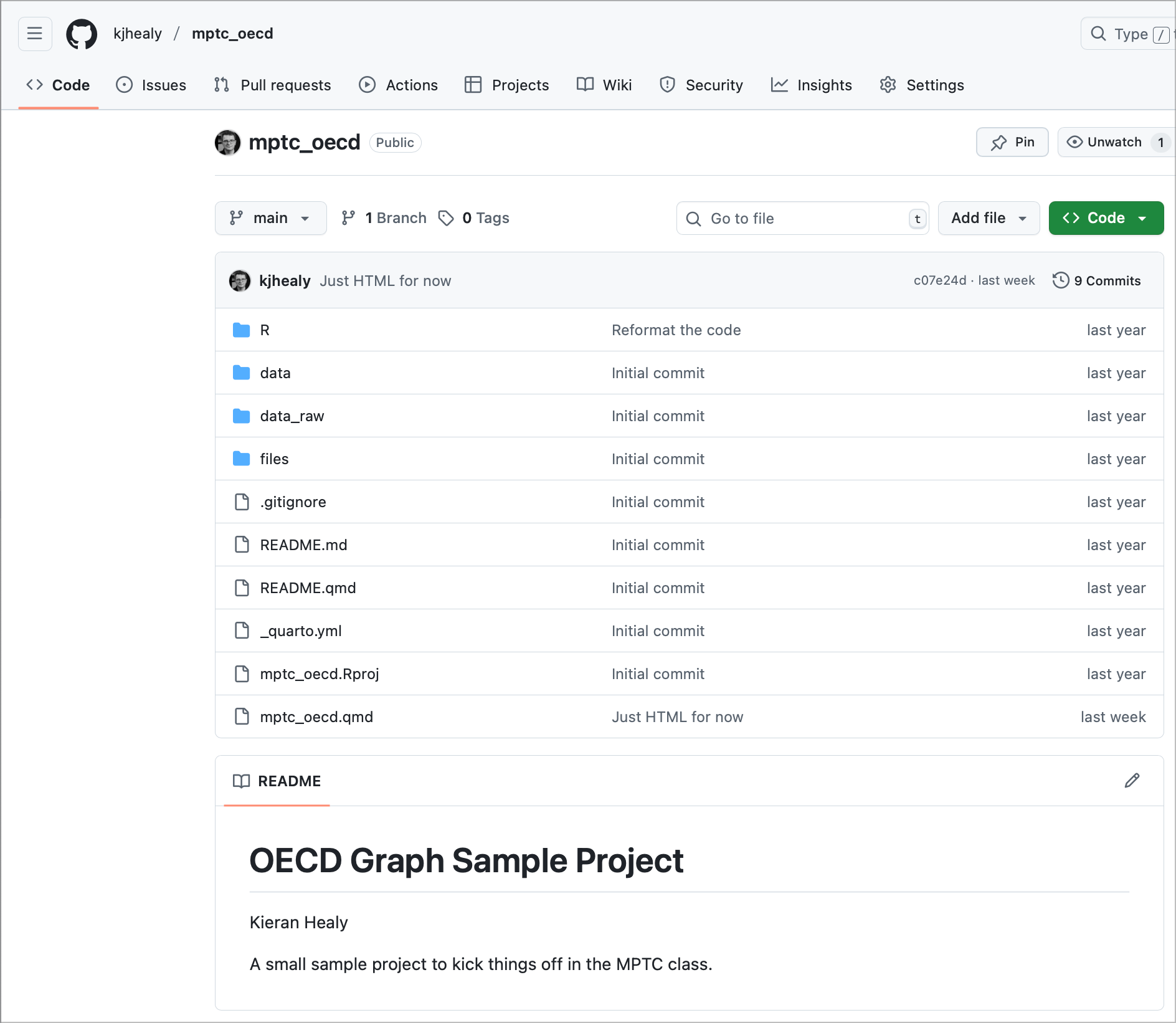Viewport: 1176px width, 1023px height.
Task: Click the tag icon beside 0 Tags
Action: click(x=446, y=218)
